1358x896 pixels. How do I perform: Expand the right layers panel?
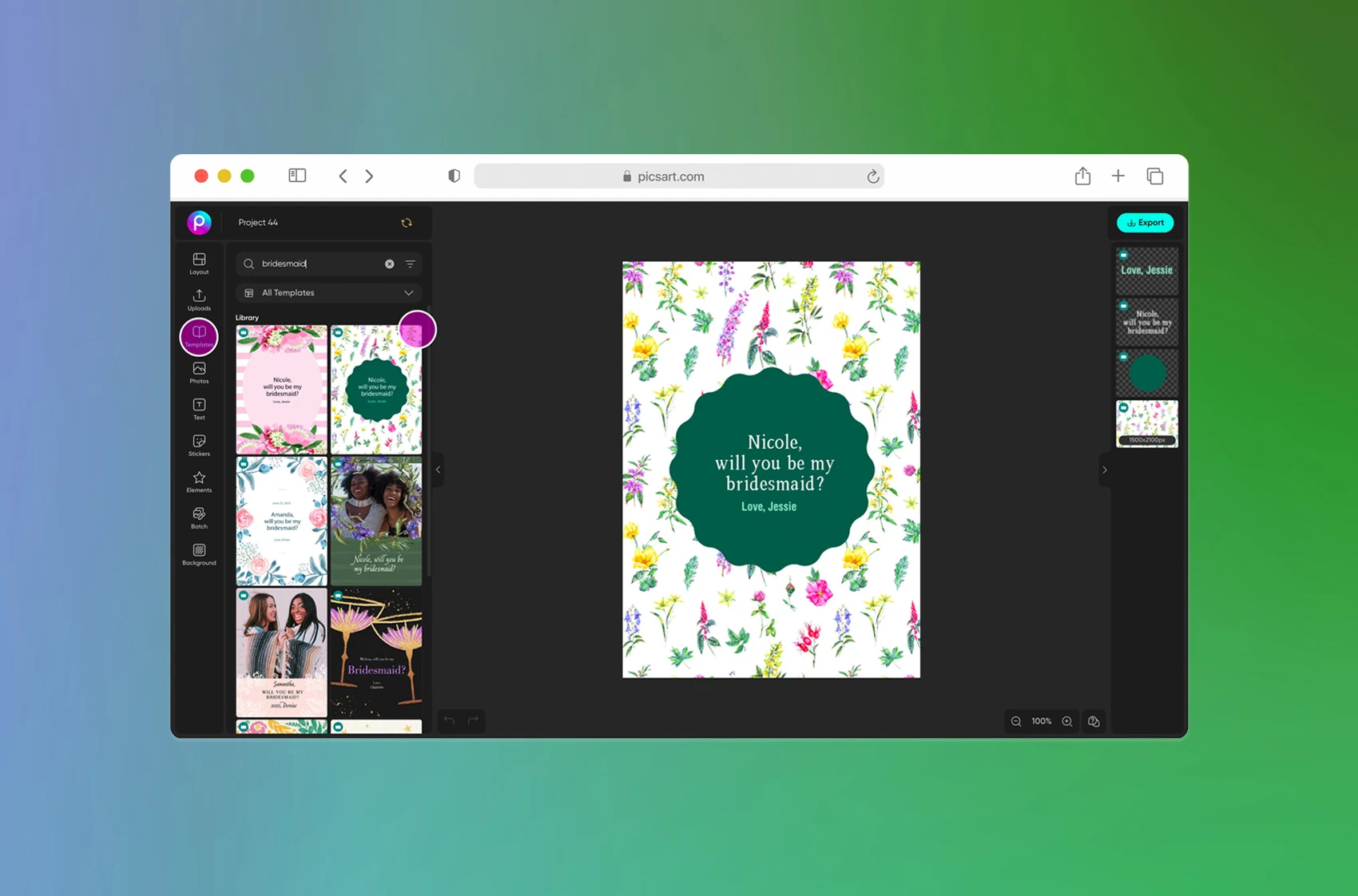[1105, 470]
